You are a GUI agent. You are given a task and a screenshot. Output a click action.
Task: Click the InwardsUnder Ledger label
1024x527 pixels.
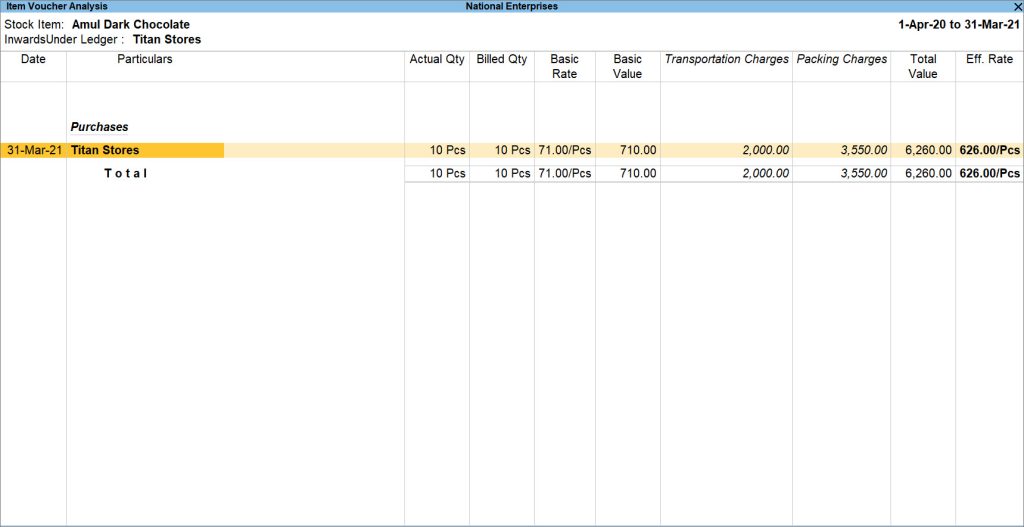tap(64, 40)
